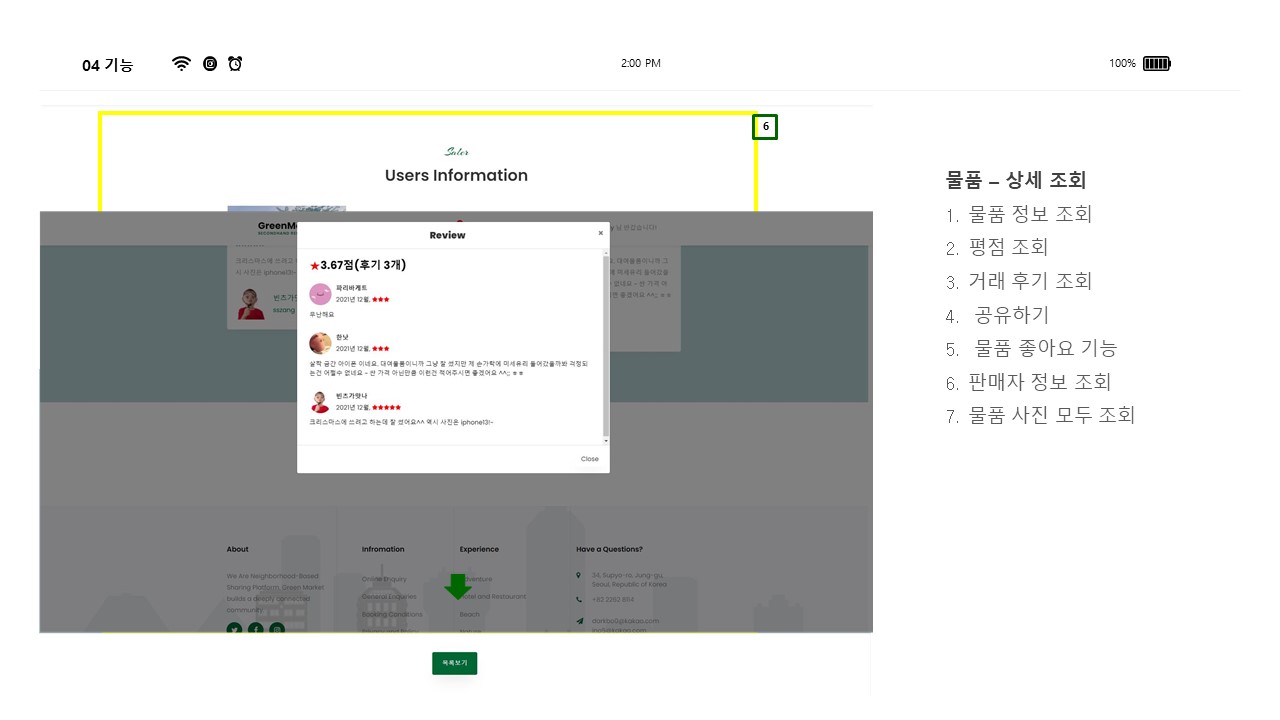Click the battery indicator at top right
1280x720 pixels.
(1156, 63)
